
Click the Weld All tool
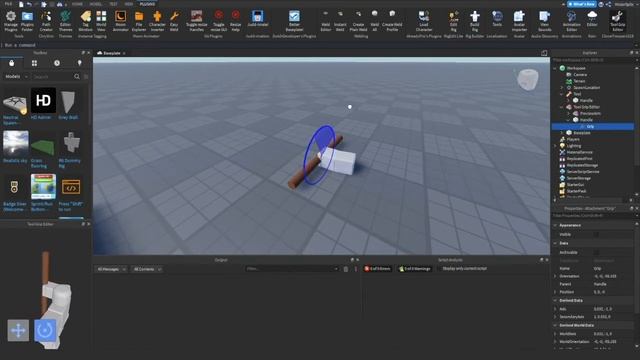coord(374,21)
